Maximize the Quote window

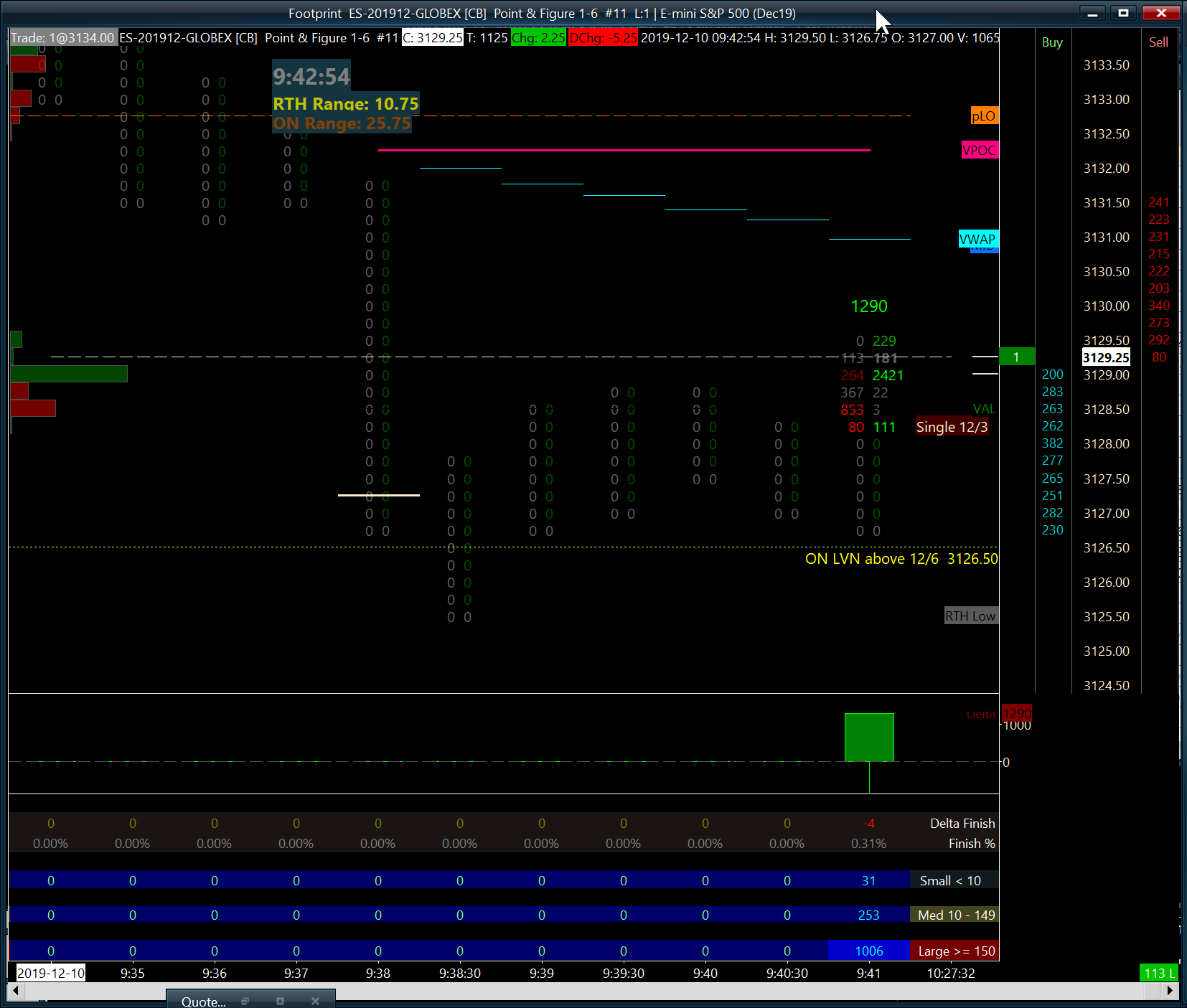(x=280, y=1001)
